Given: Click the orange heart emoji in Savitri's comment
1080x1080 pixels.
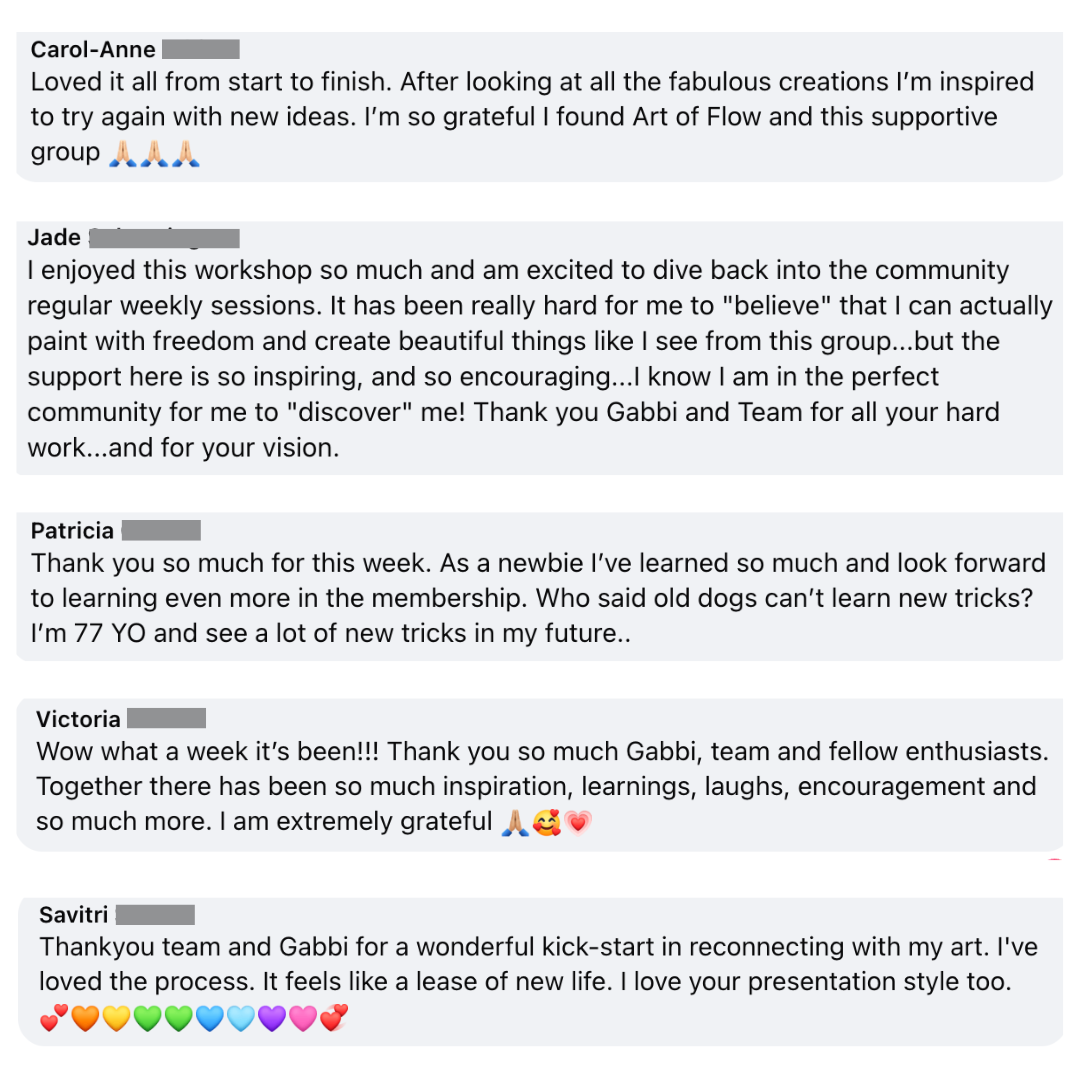Looking at the screenshot, I should tap(85, 1018).
